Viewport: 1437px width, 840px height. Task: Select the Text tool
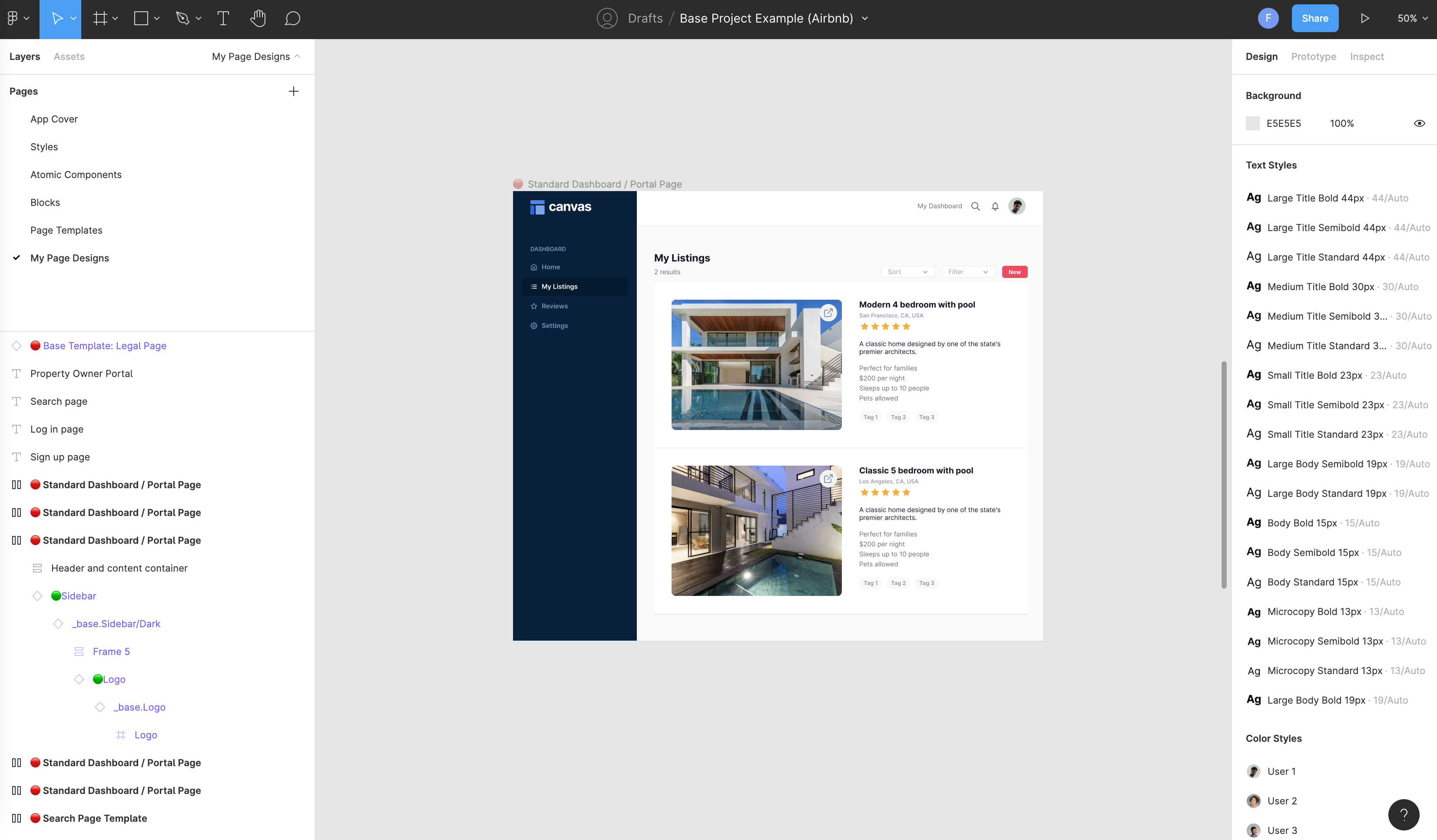pyautogui.click(x=223, y=18)
